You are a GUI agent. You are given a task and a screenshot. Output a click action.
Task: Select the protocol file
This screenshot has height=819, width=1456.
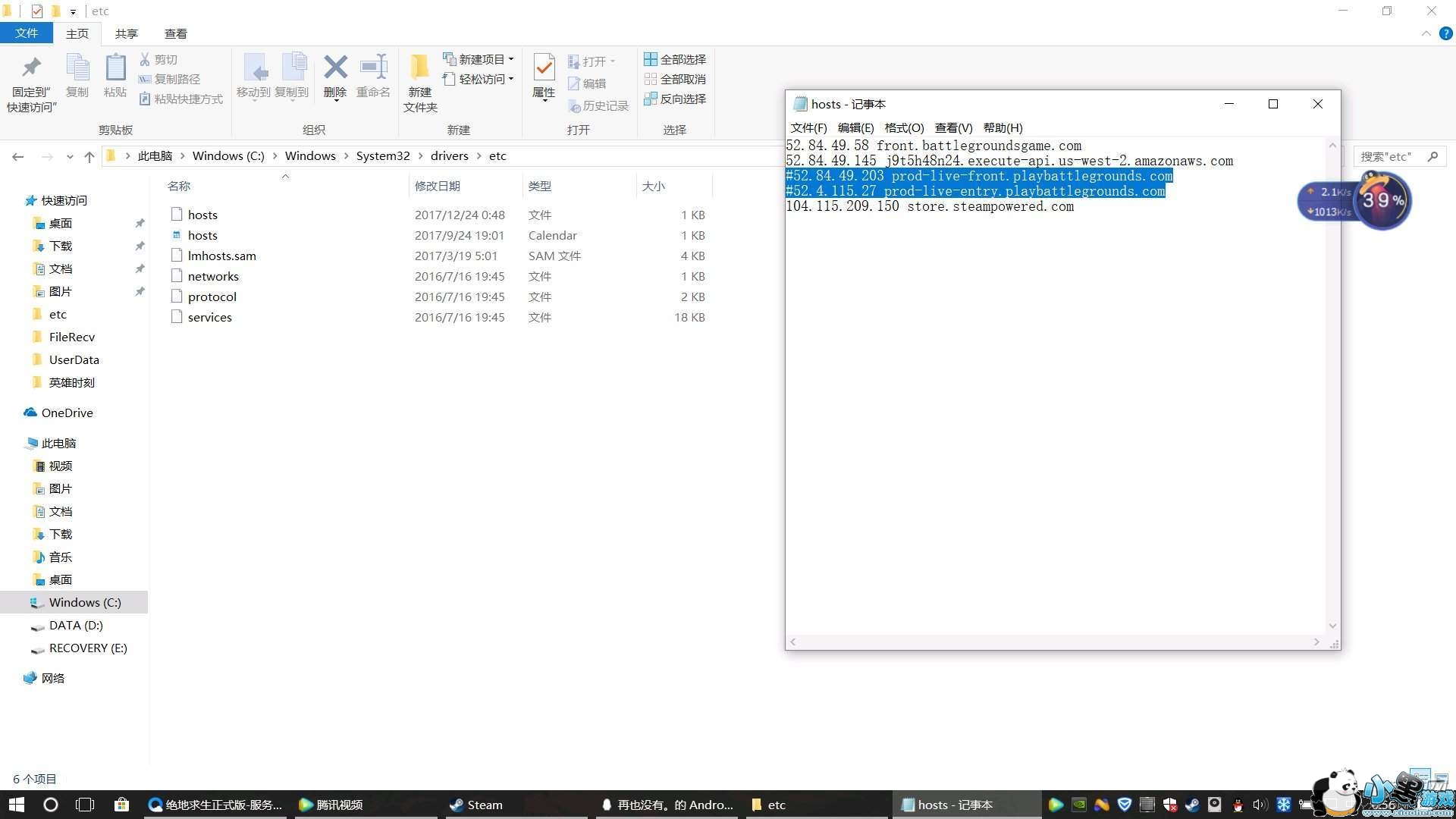pos(438,297)
